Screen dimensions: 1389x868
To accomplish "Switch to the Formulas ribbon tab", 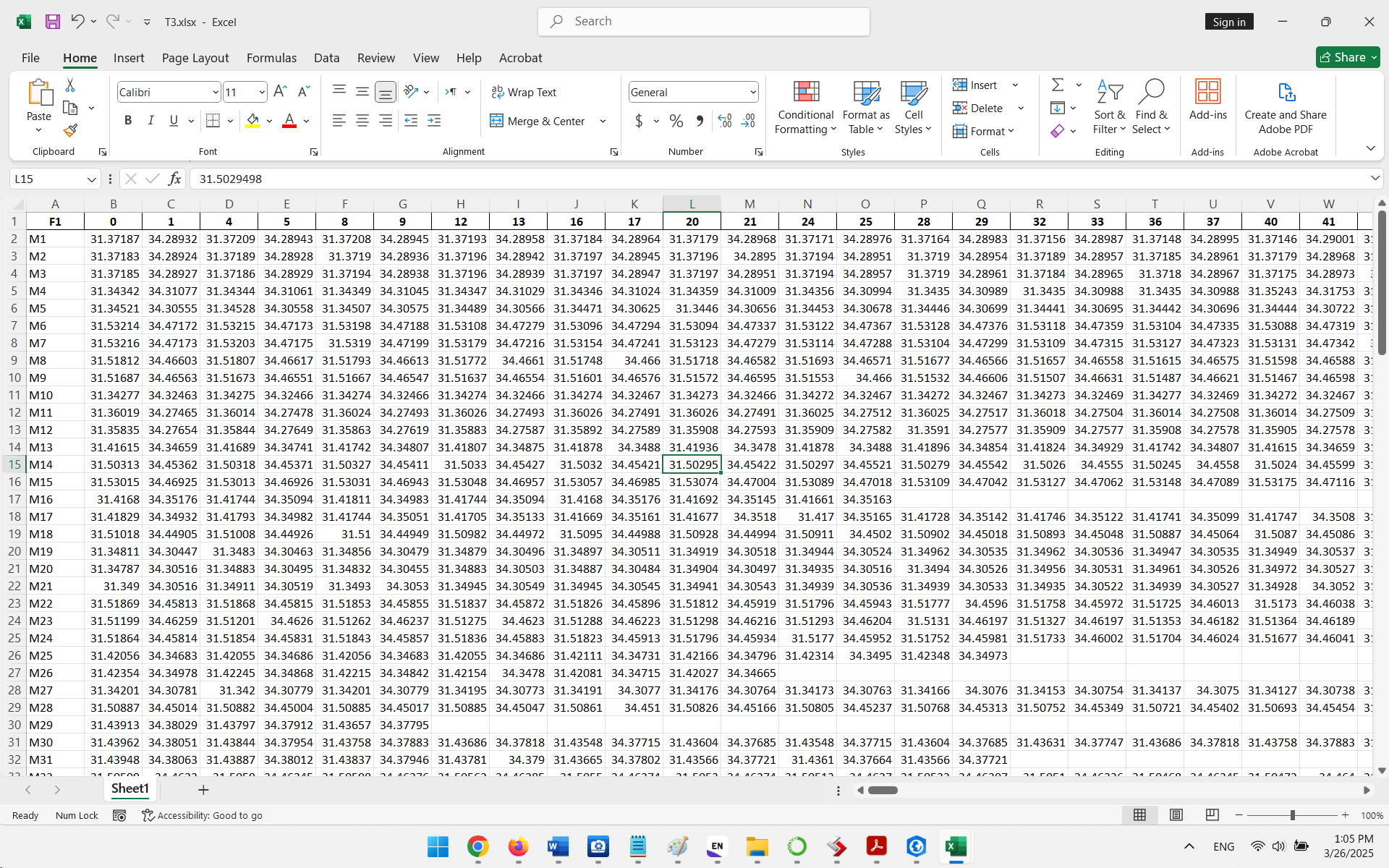I will [x=271, y=58].
